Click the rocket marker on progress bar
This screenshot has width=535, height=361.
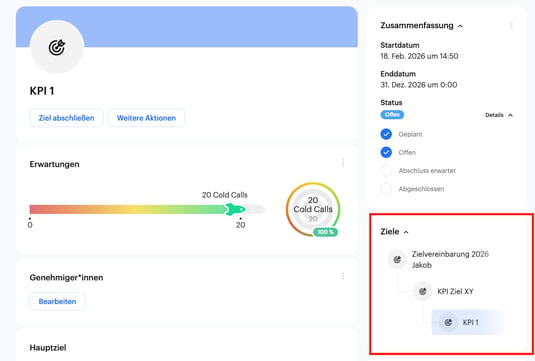(x=235, y=209)
